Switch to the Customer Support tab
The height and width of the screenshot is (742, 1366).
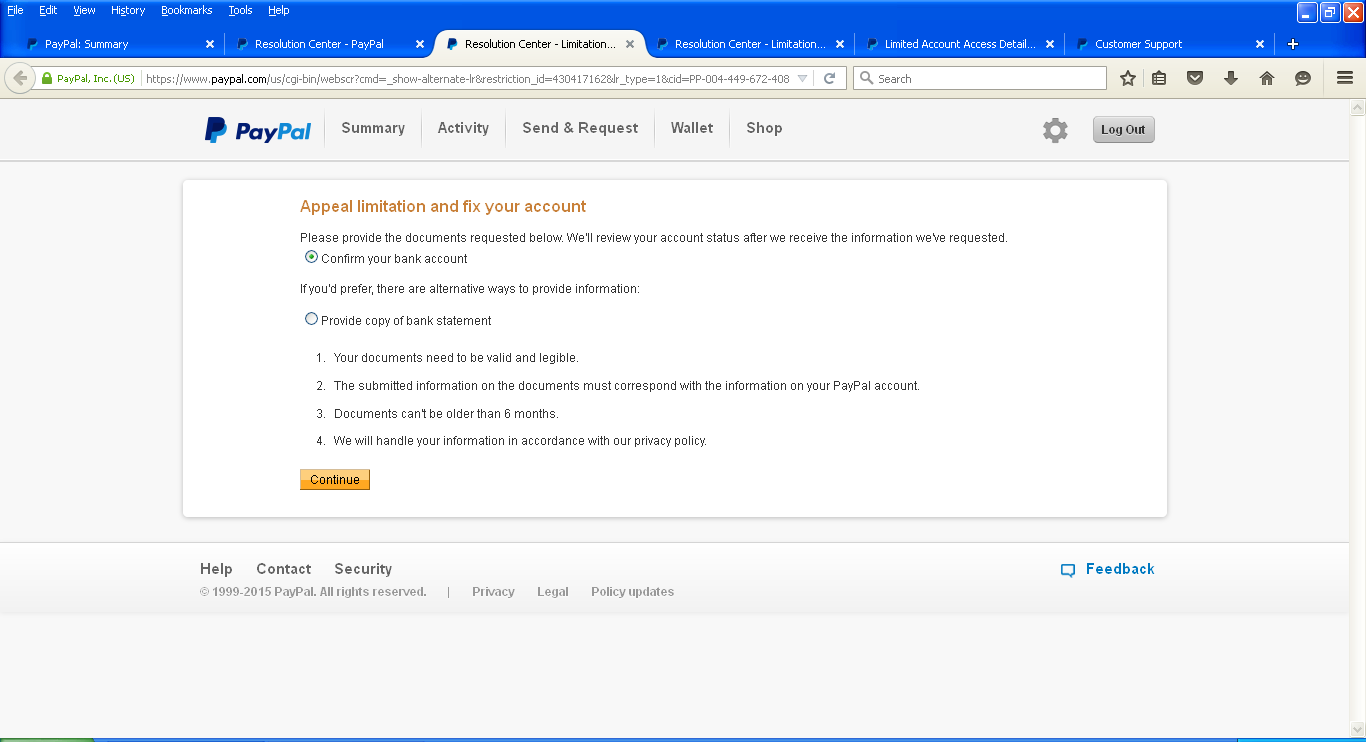[1138, 44]
